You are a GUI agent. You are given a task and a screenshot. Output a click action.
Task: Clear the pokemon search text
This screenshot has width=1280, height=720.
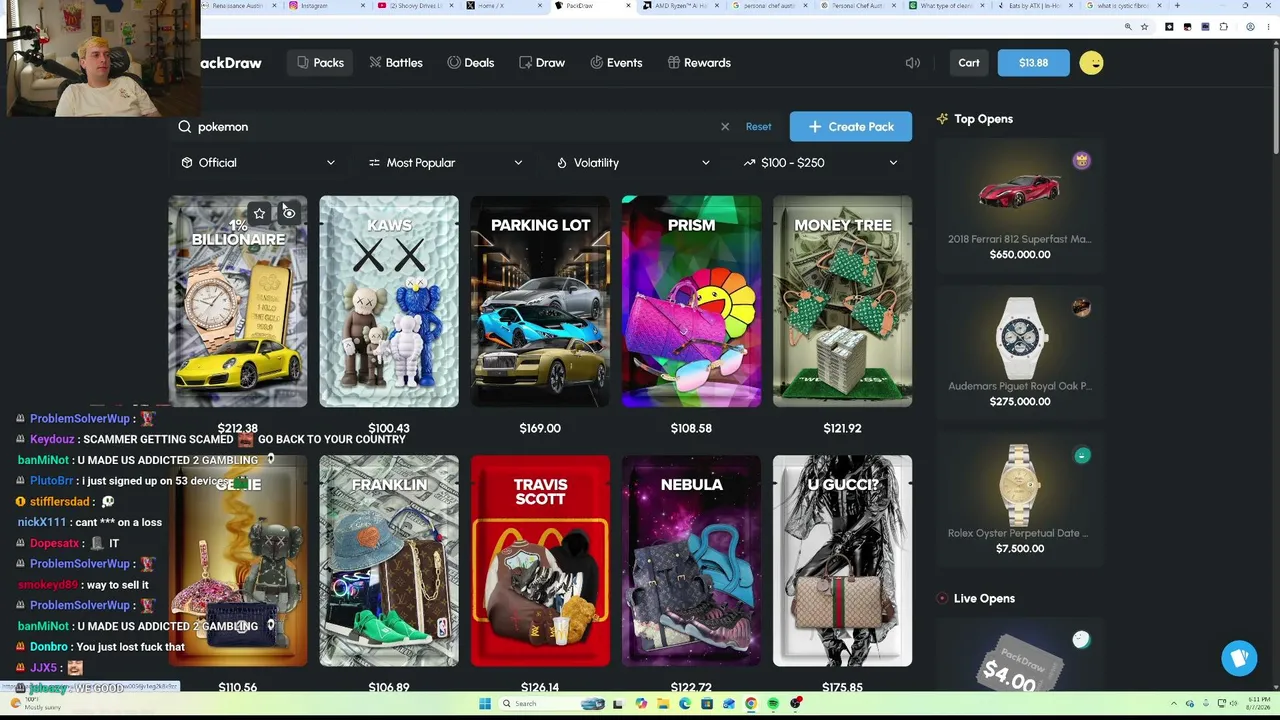click(725, 127)
